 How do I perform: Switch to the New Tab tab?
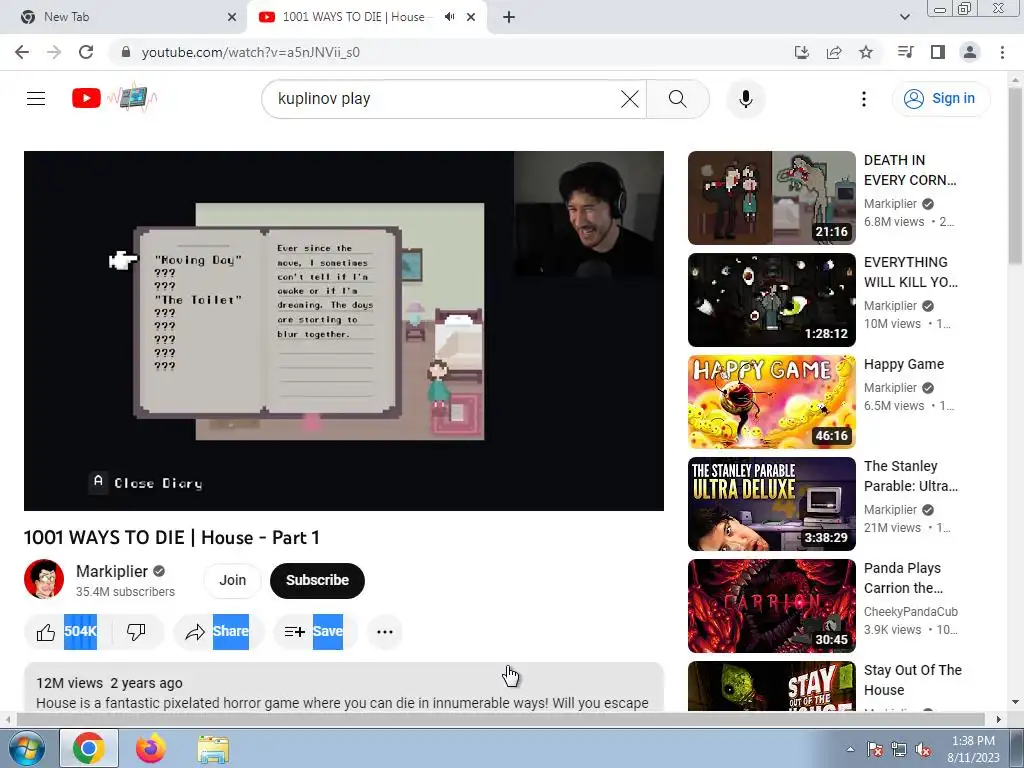[x=123, y=17]
